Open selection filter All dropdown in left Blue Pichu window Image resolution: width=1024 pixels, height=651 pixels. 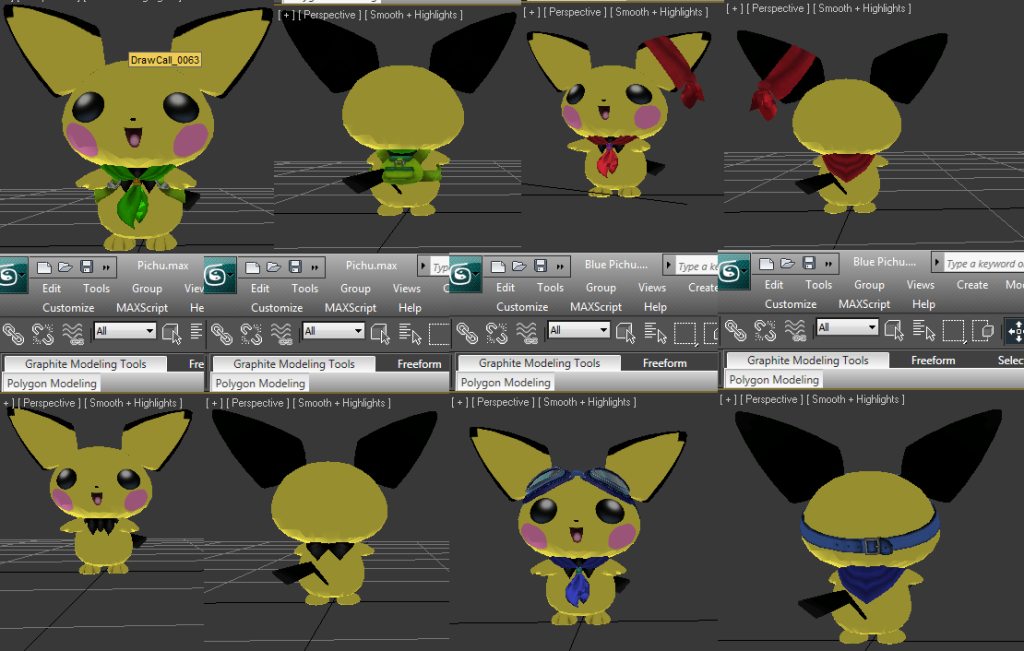[x=579, y=330]
